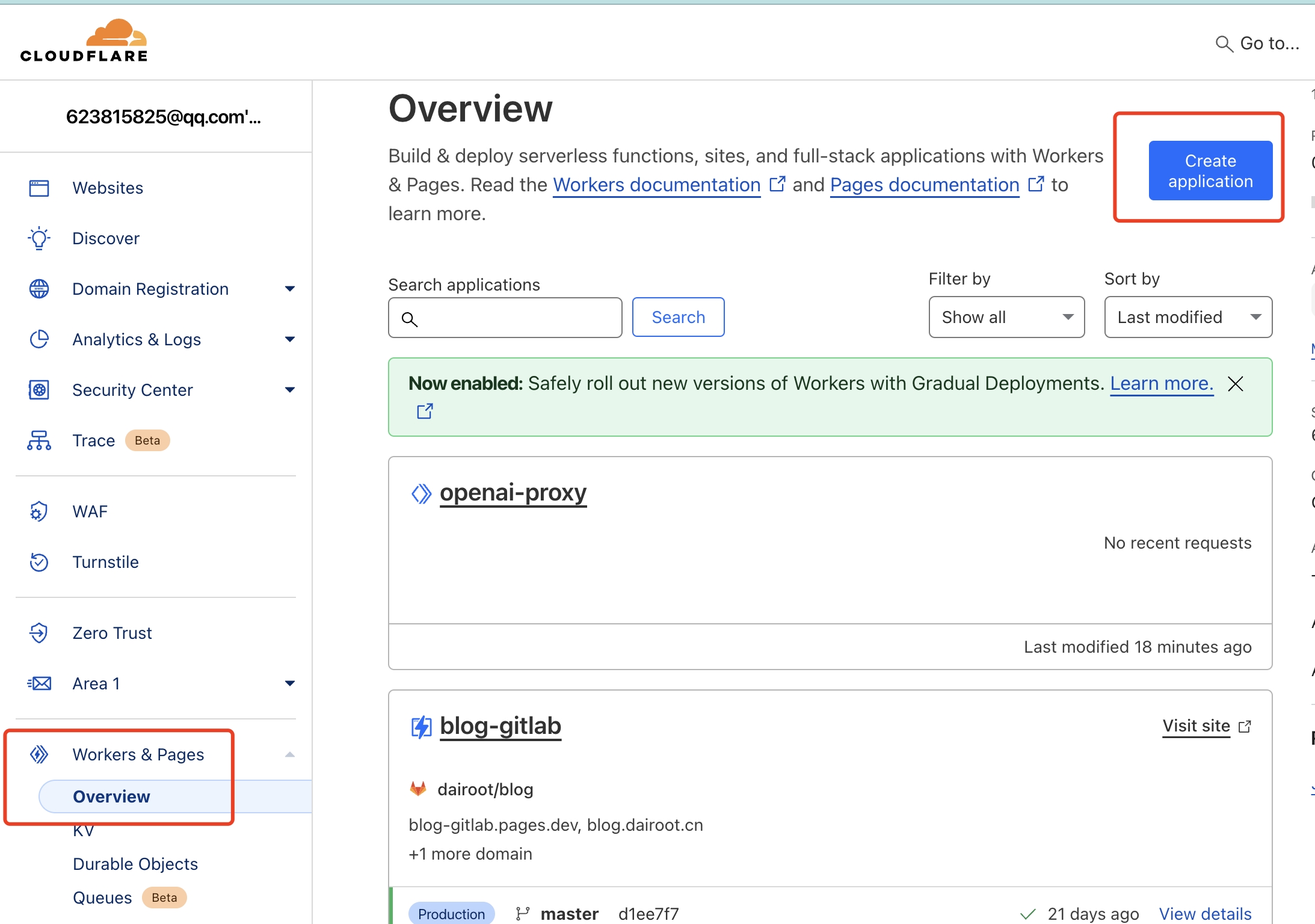Expand the Analytics & Logs arrow
Image resolution: width=1315 pixels, height=924 pixels.
(290, 340)
